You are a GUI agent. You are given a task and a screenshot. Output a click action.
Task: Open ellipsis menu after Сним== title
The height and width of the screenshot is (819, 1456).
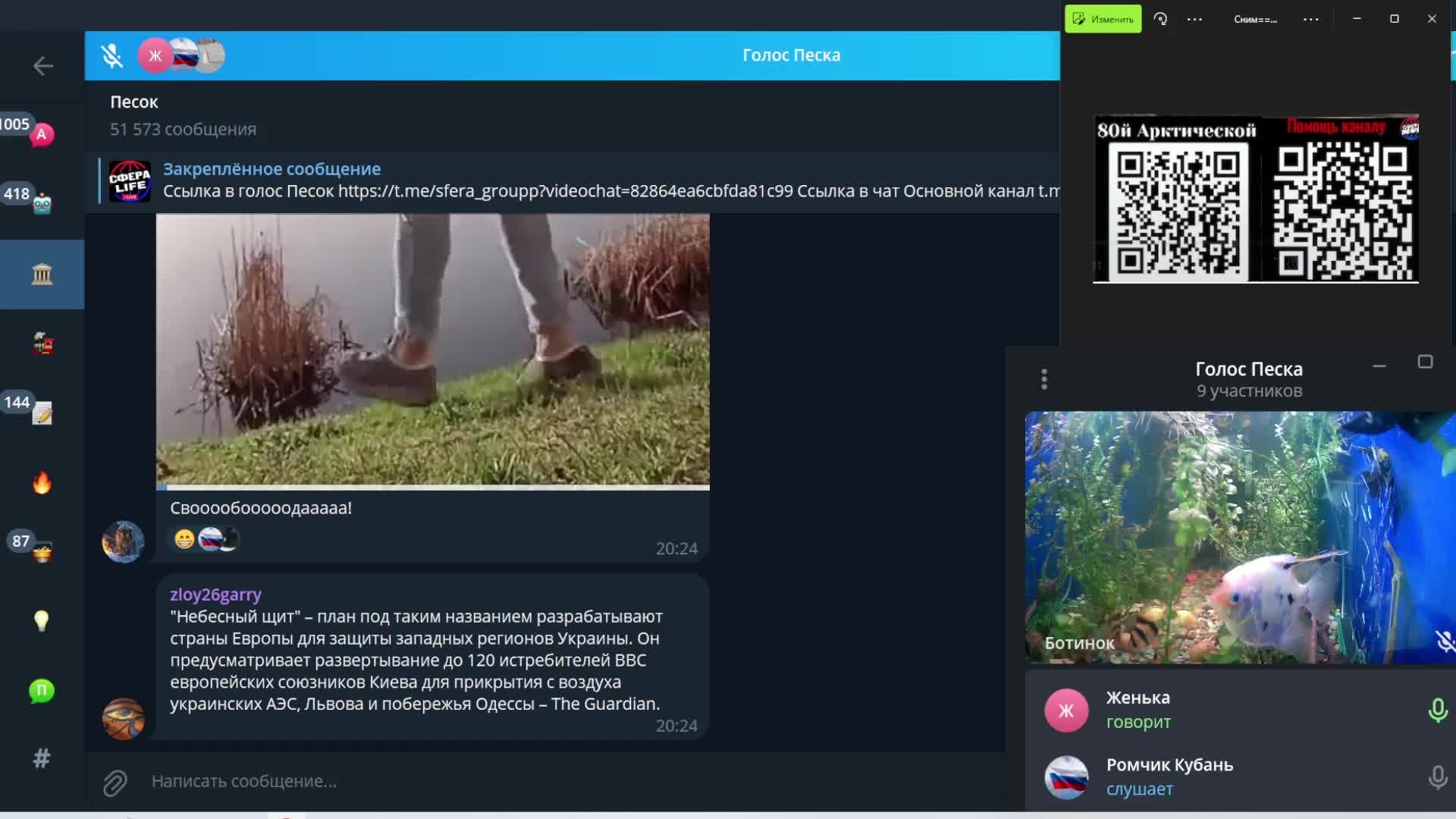[1310, 19]
